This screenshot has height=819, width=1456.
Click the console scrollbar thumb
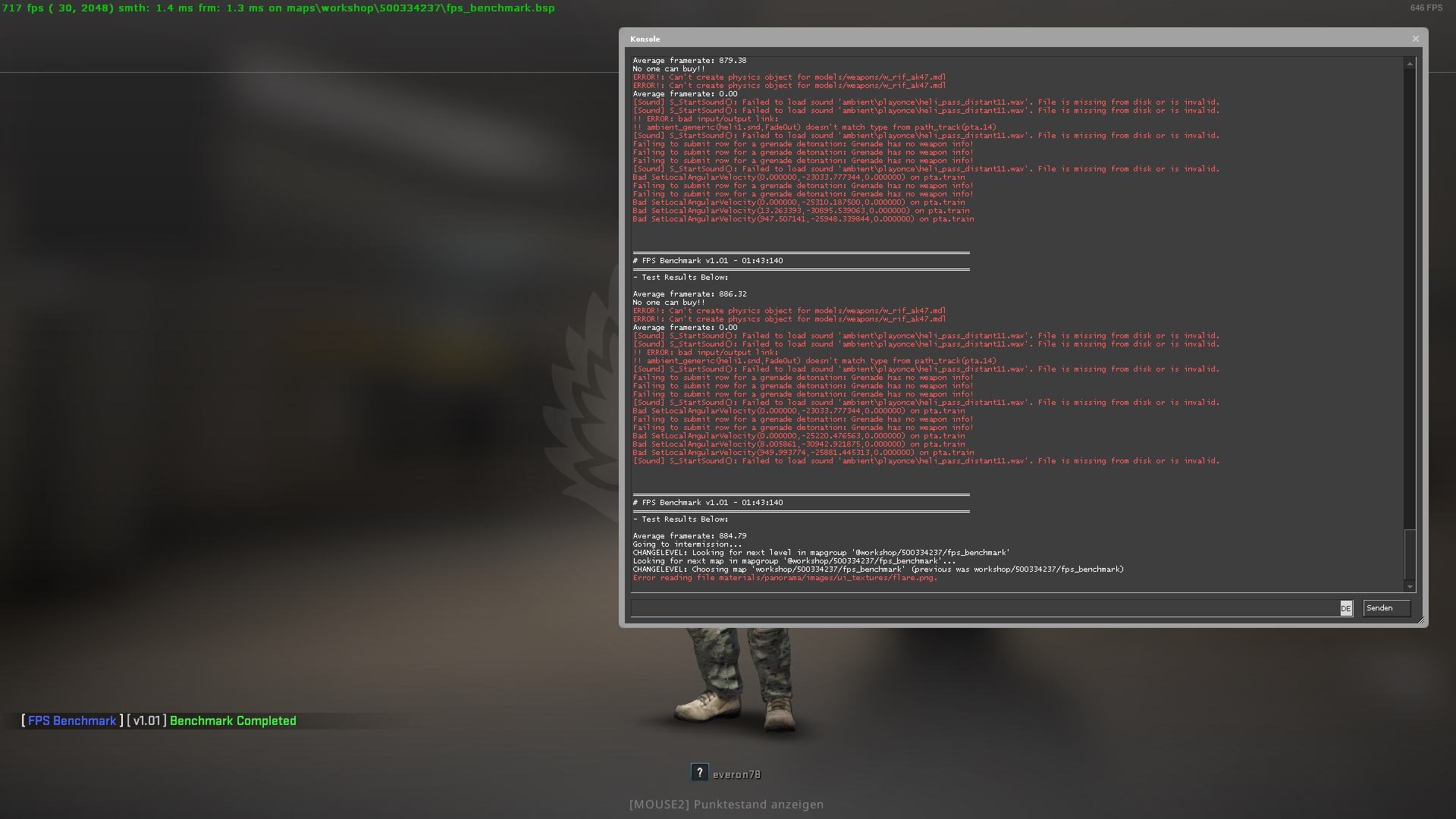click(x=1410, y=554)
